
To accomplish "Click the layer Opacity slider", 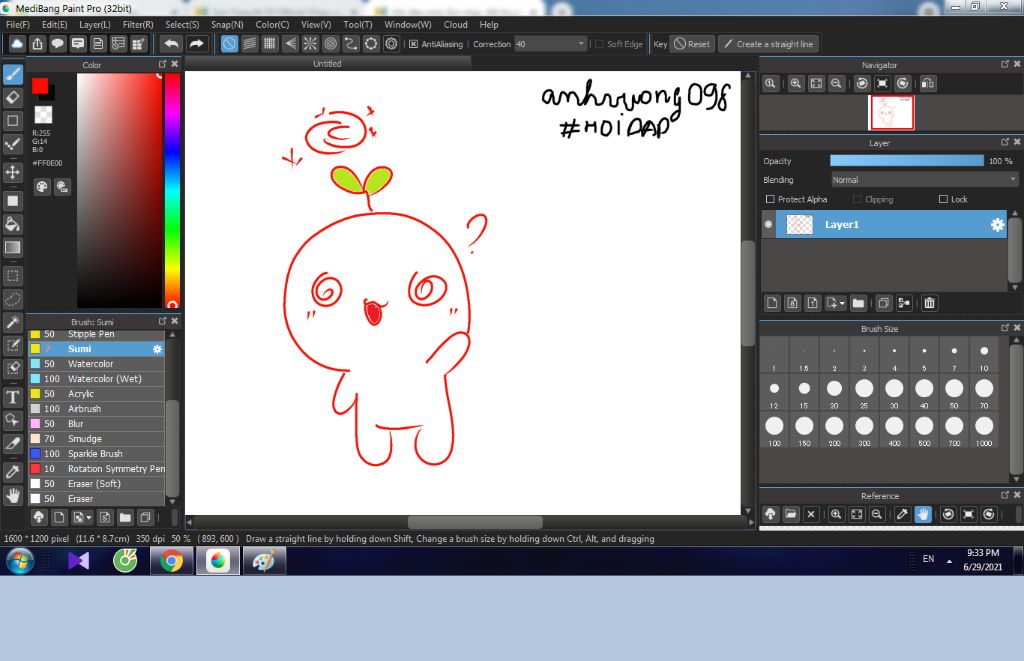I will [x=906, y=161].
